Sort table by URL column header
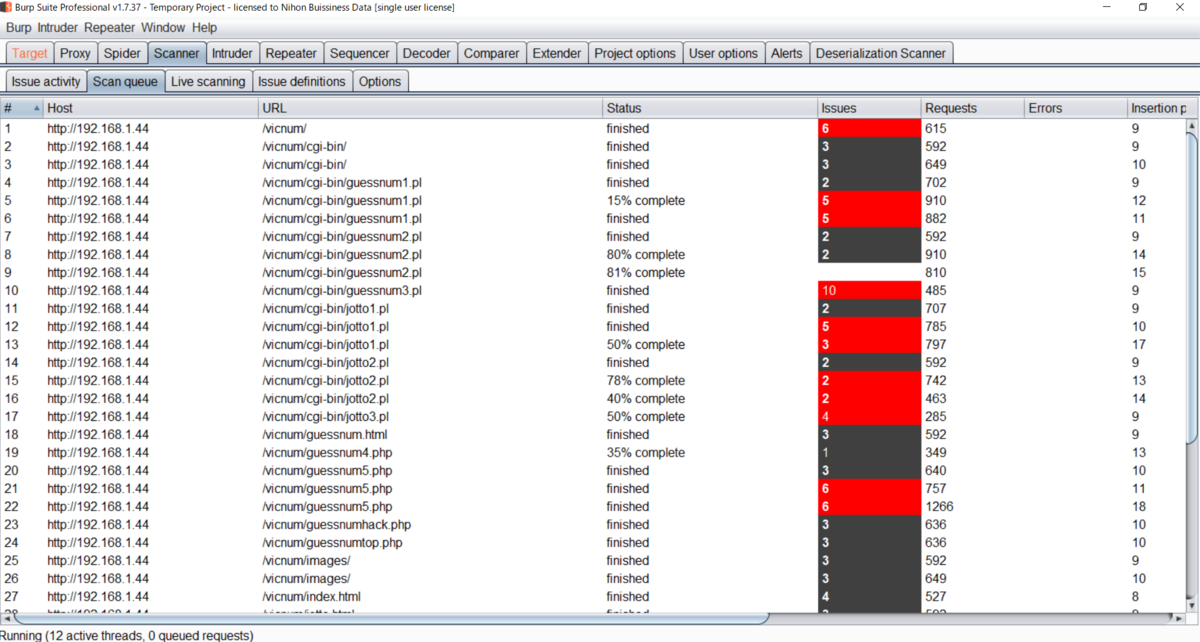Viewport: 1200px width, 642px height. (430, 108)
